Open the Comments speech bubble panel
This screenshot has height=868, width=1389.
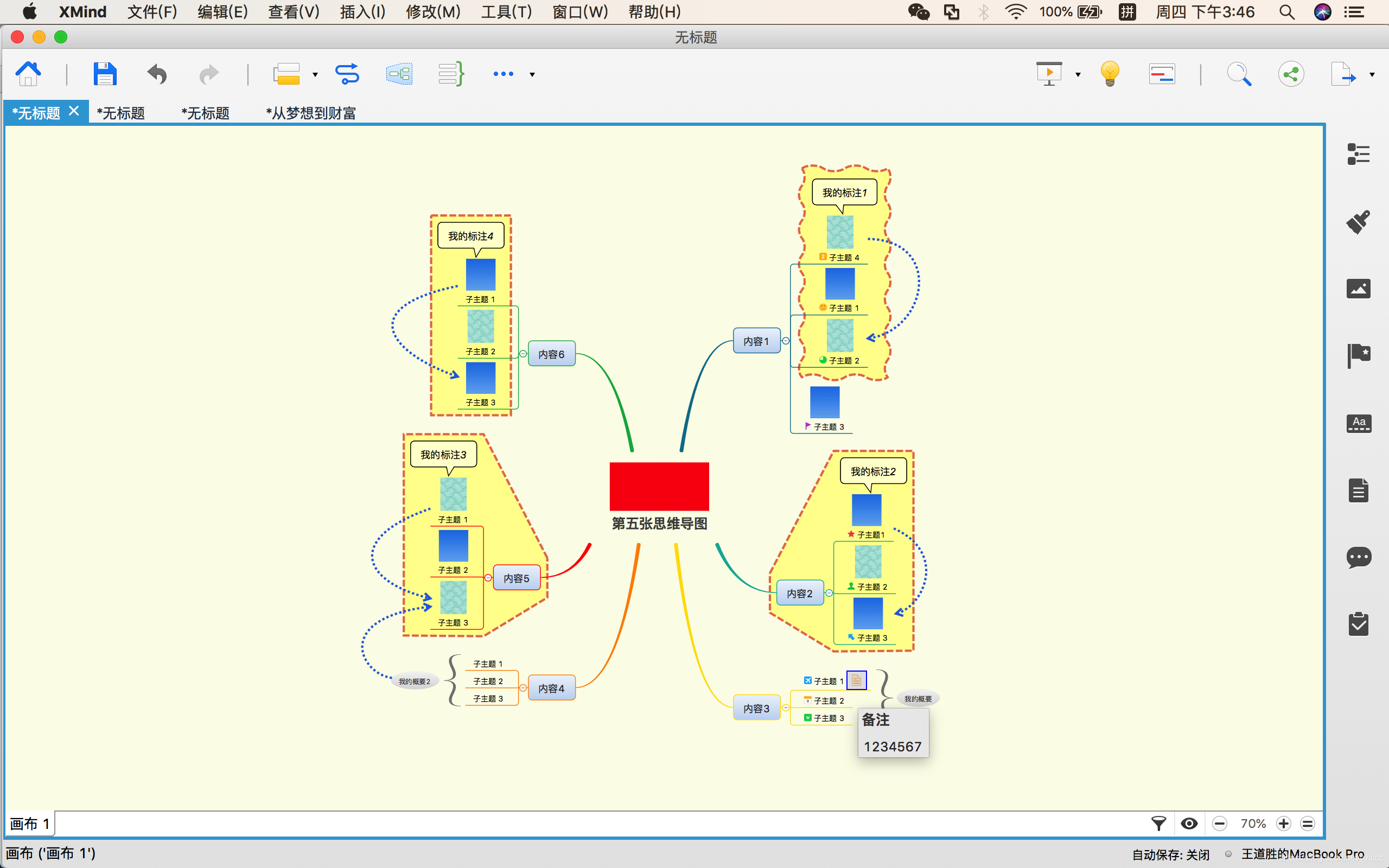pos(1358,558)
